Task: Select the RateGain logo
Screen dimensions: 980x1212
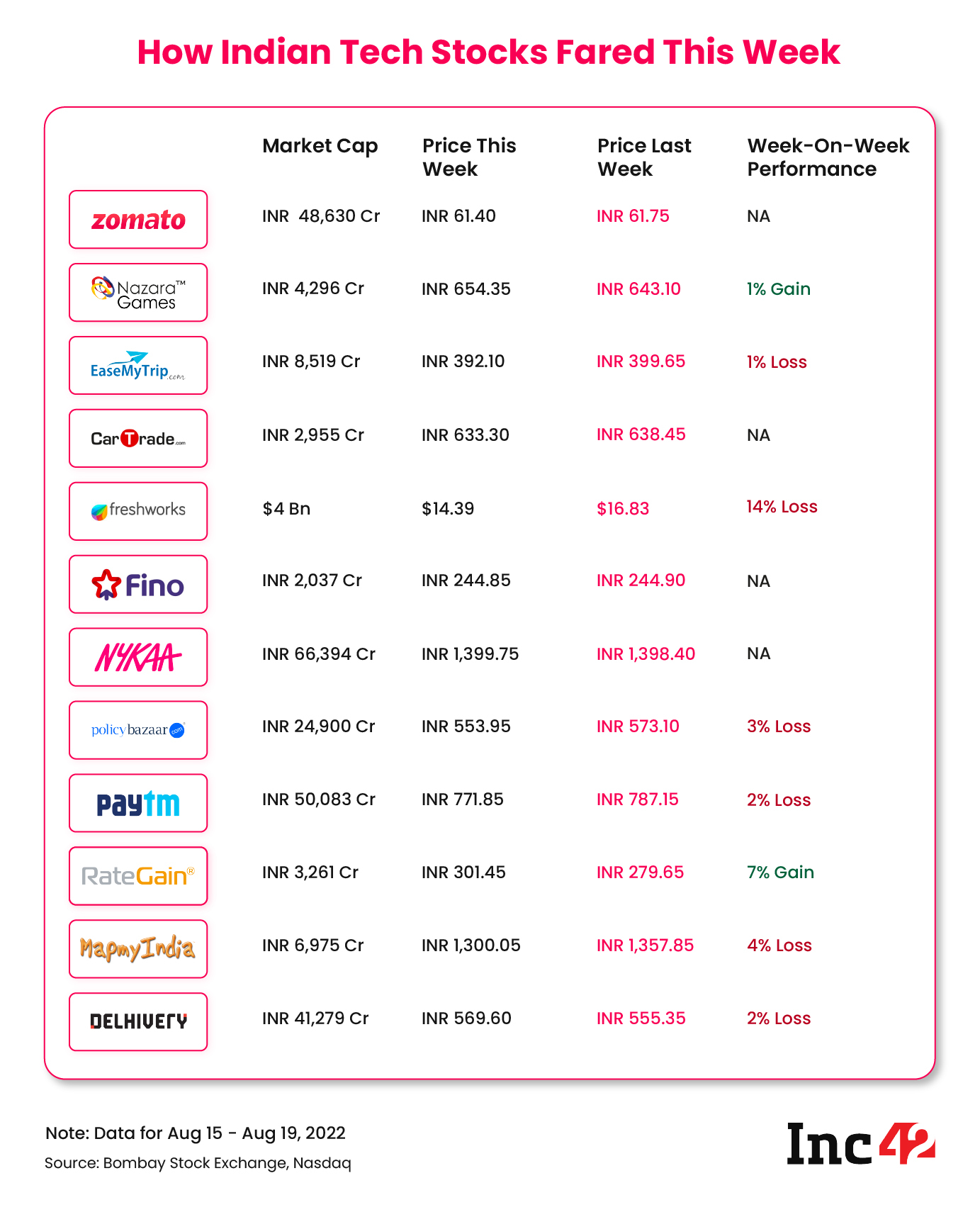Action: [138, 876]
